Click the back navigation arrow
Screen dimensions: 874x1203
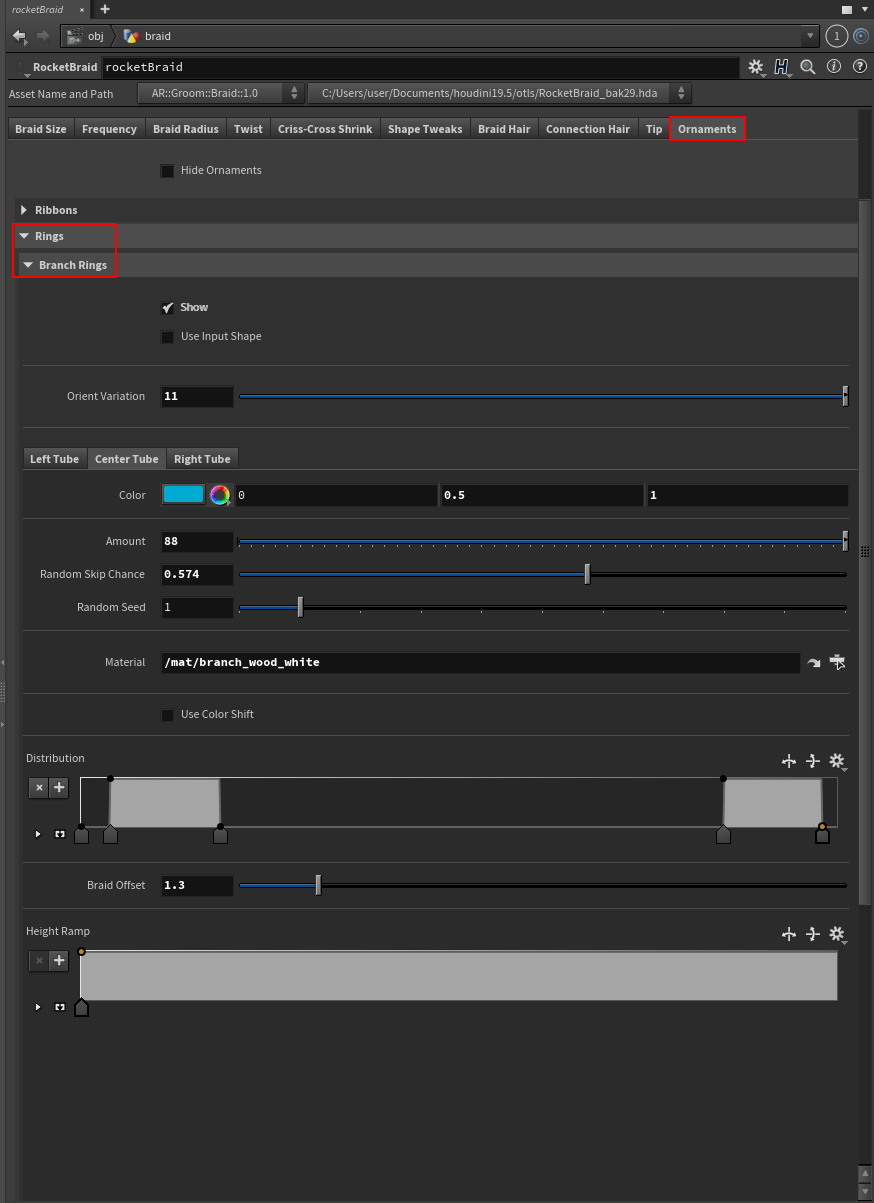click(x=18, y=36)
